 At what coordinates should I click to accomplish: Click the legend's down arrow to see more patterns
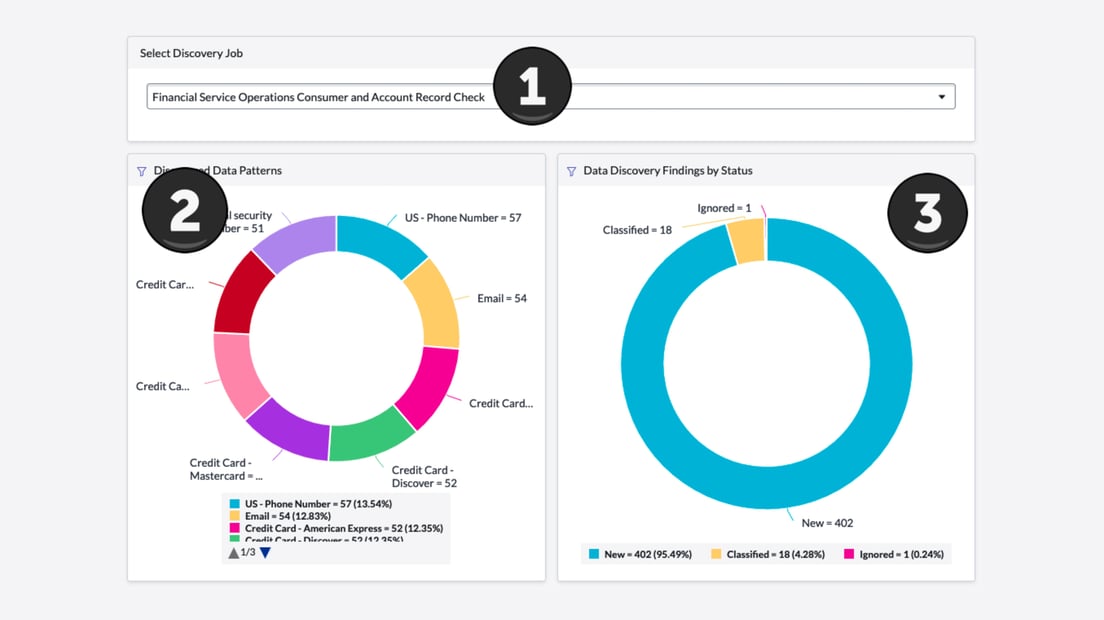265,551
